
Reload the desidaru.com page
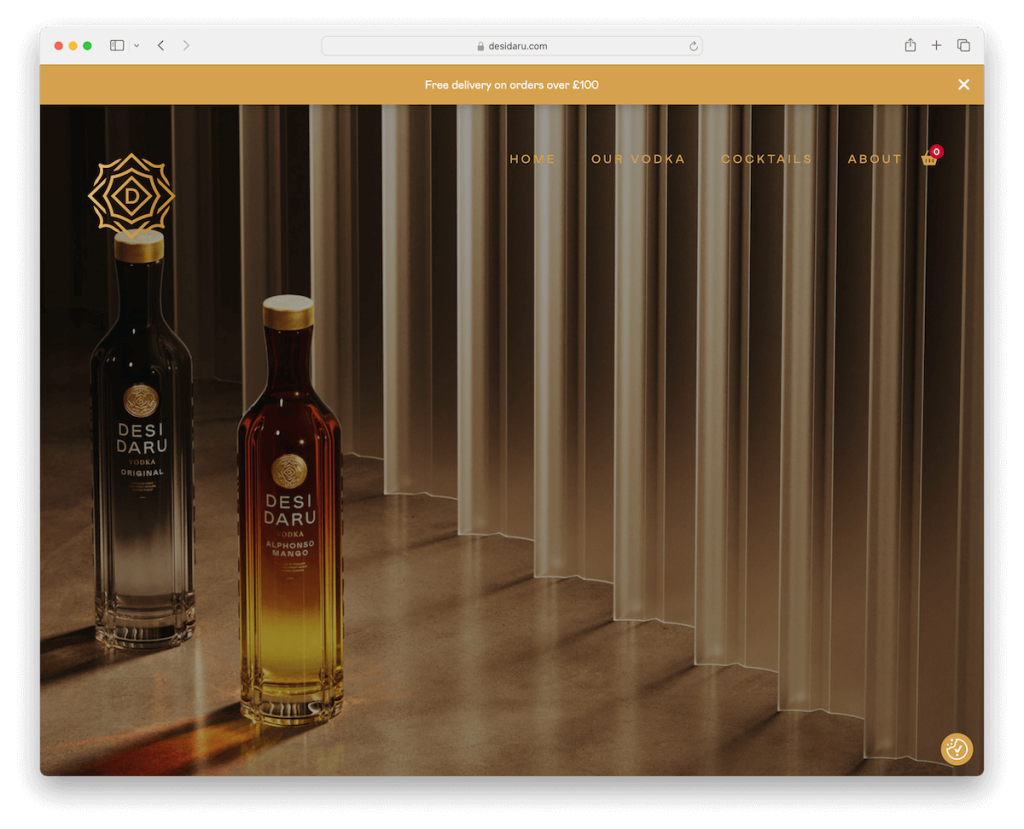tap(693, 46)
